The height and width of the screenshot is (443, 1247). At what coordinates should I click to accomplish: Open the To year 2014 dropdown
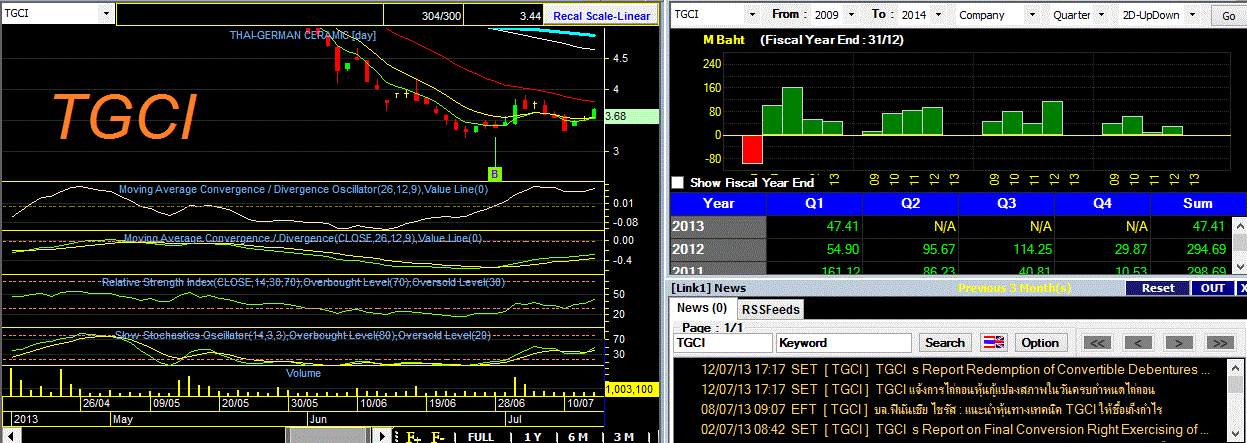click(939, 15)
